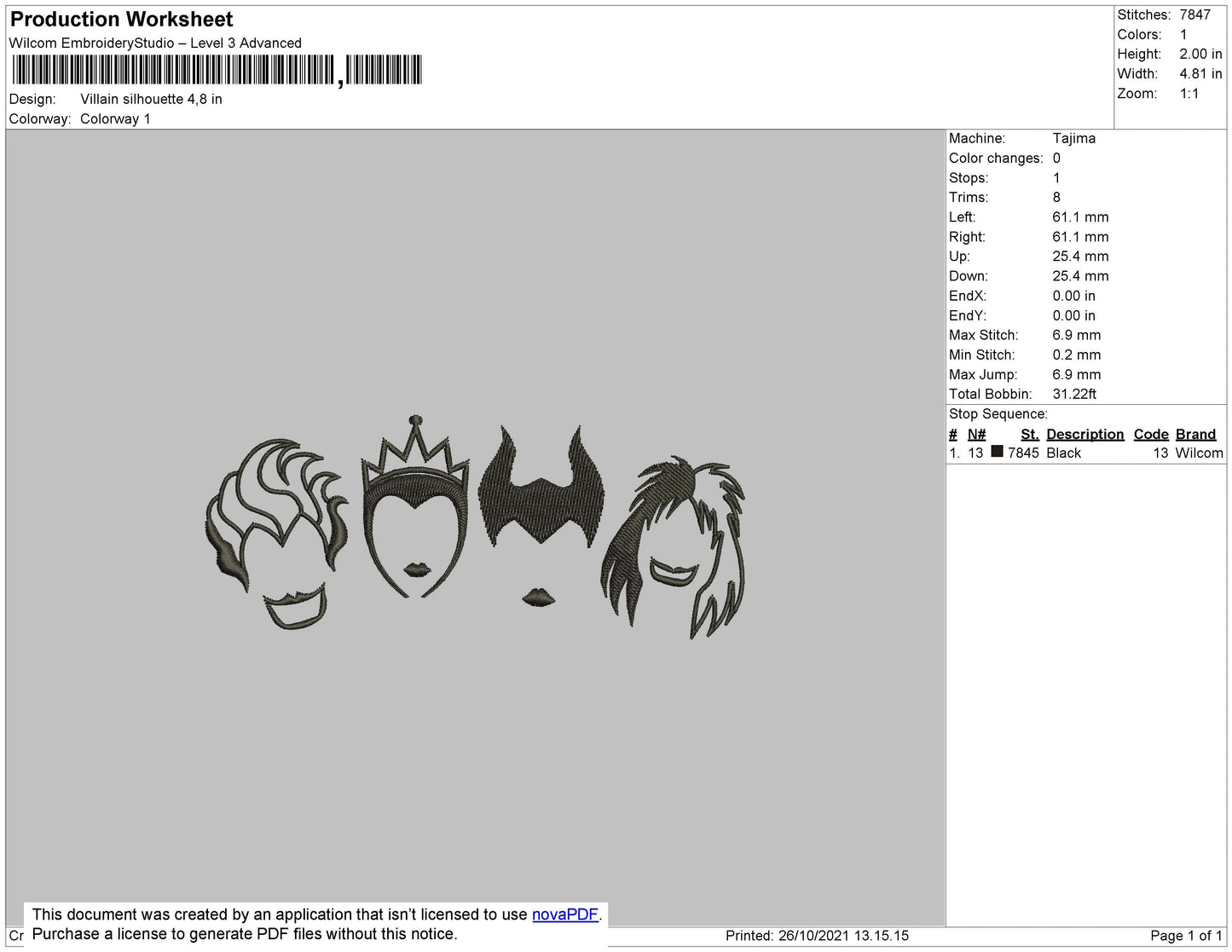Select the Trims value 8
1232x952 pixels.
point(1057,197)
